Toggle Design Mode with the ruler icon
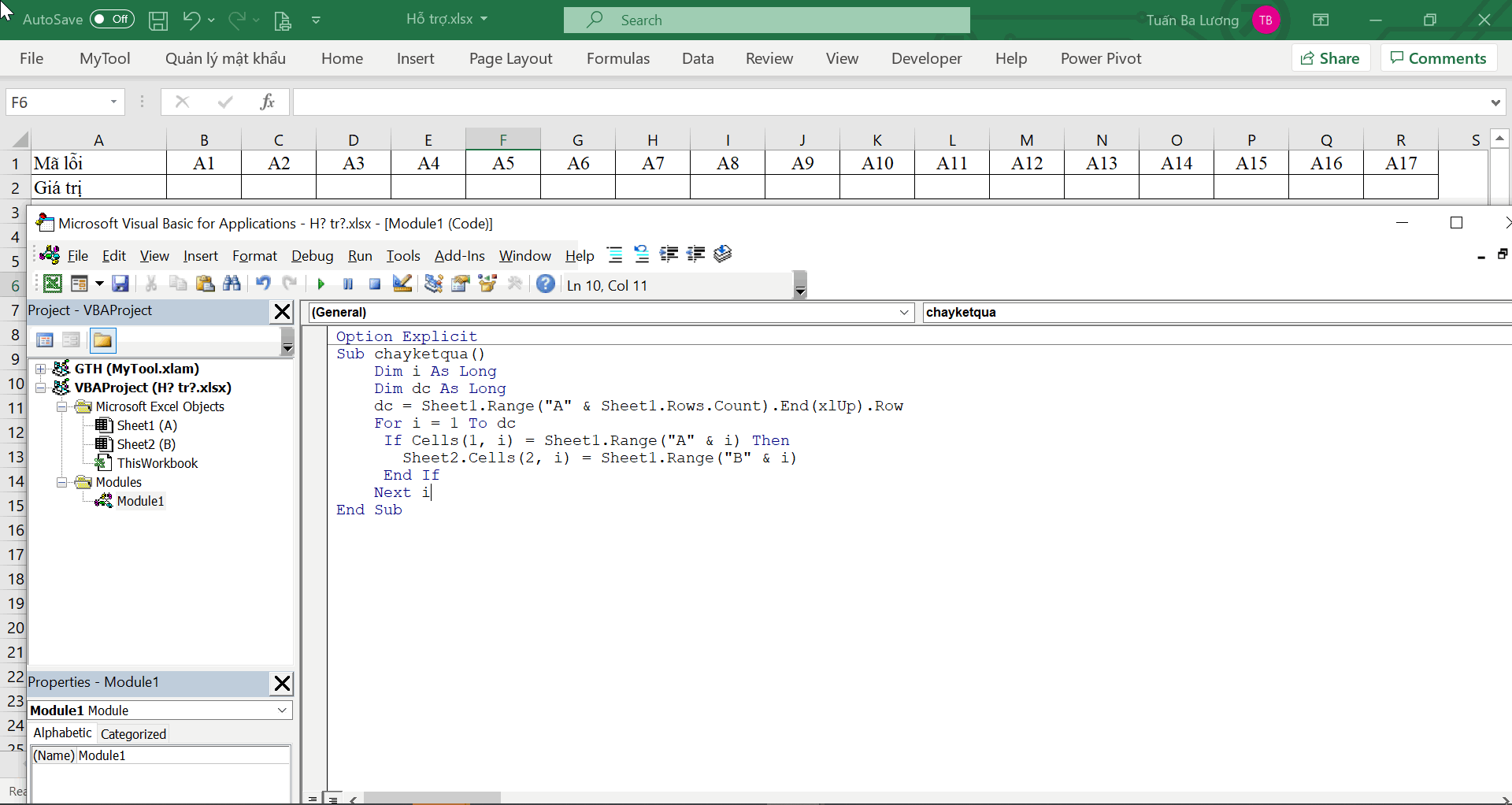 point(402,284)
